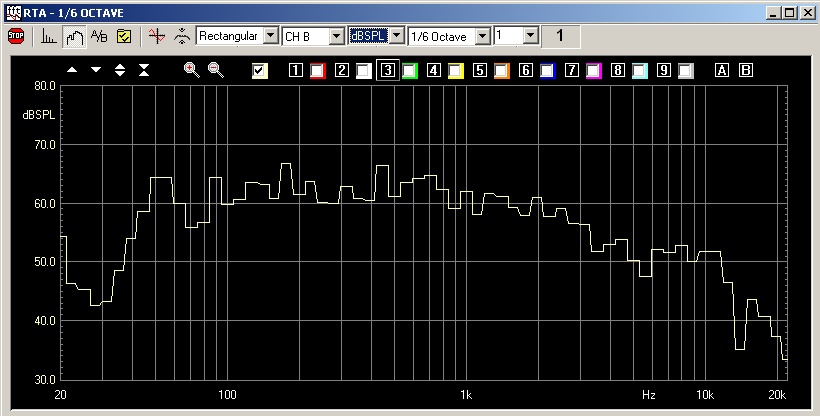Shift the trace up with up arrow
The height and width of the screenshot is (416, 820).
(71, 70)
